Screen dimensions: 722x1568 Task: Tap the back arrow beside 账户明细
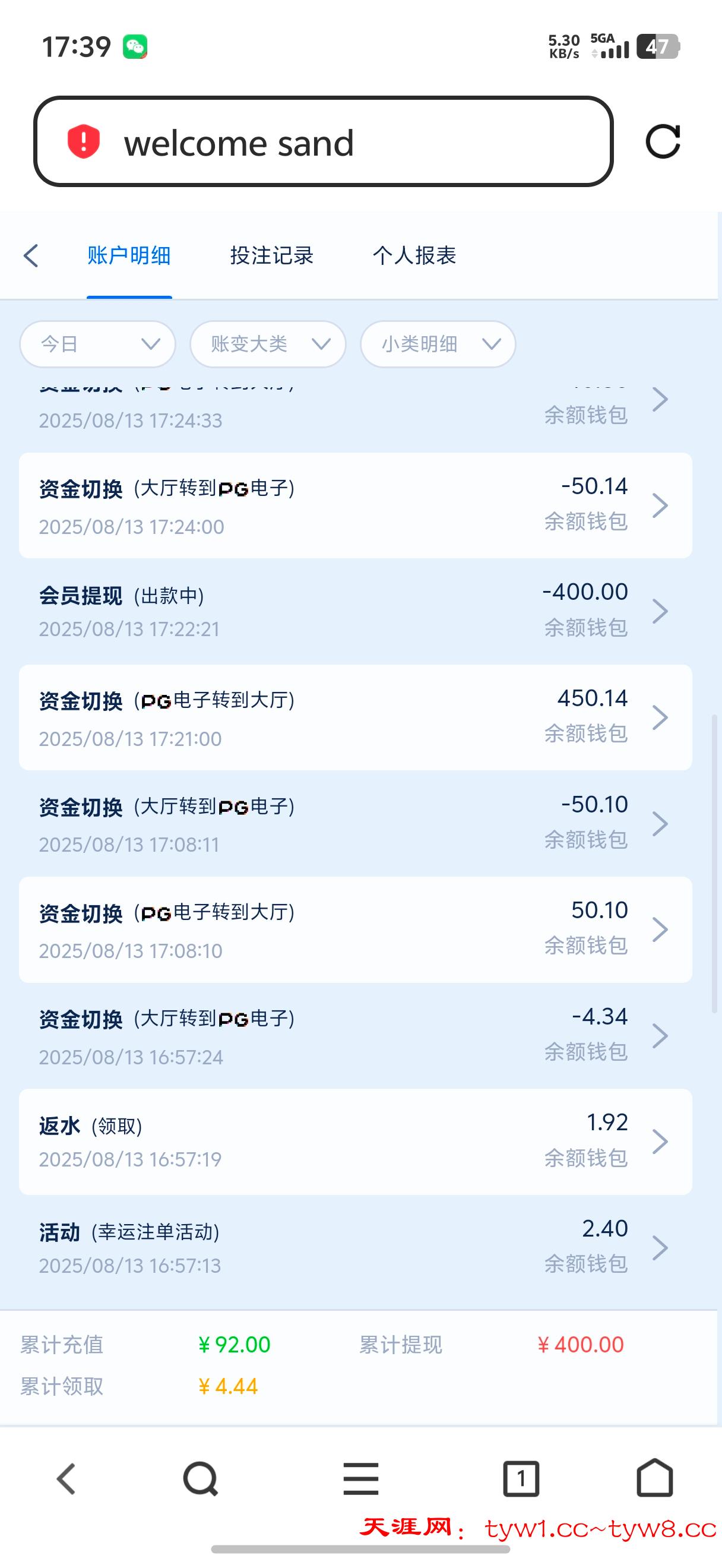pos(31,255)
